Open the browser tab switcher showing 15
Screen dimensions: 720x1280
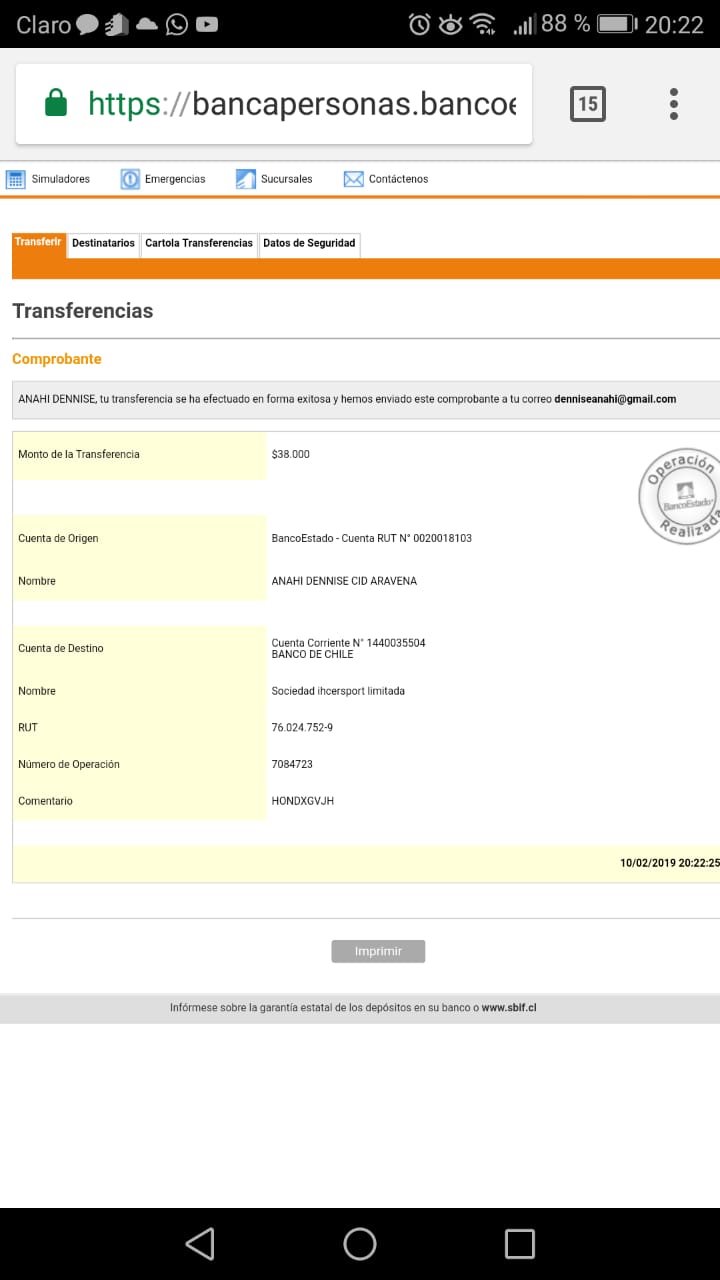click(588, 103)
